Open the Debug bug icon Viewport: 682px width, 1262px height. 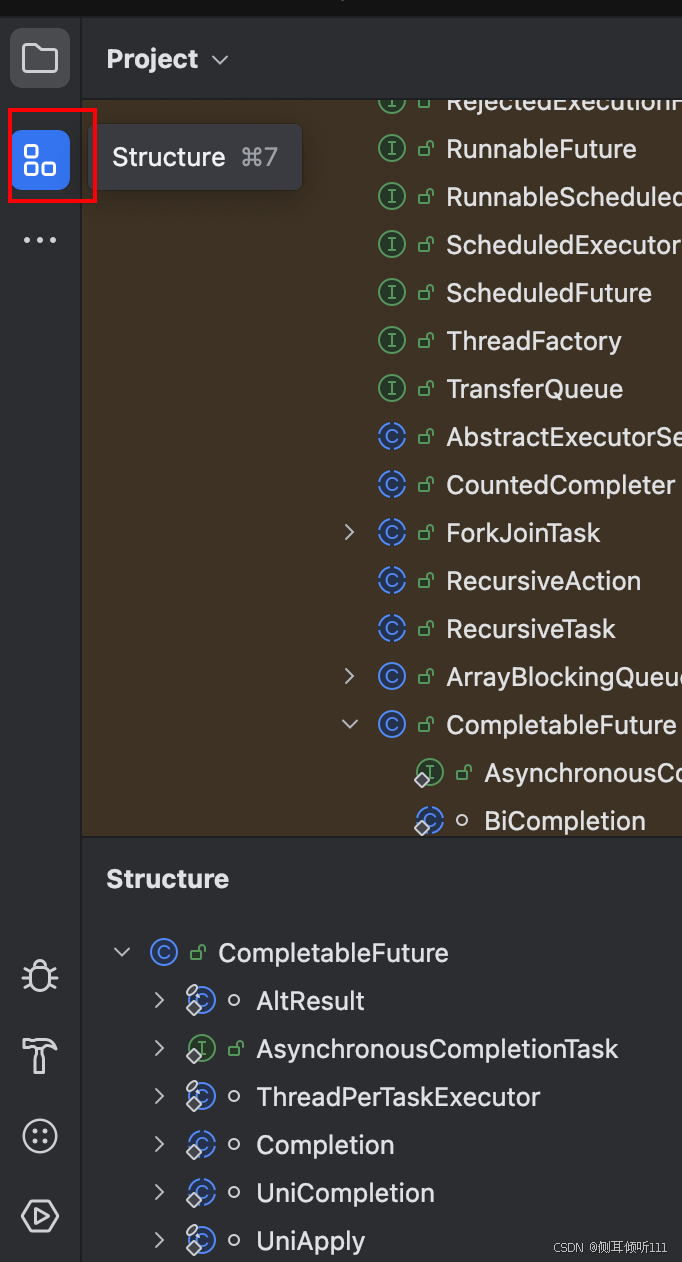coord(40,976)
